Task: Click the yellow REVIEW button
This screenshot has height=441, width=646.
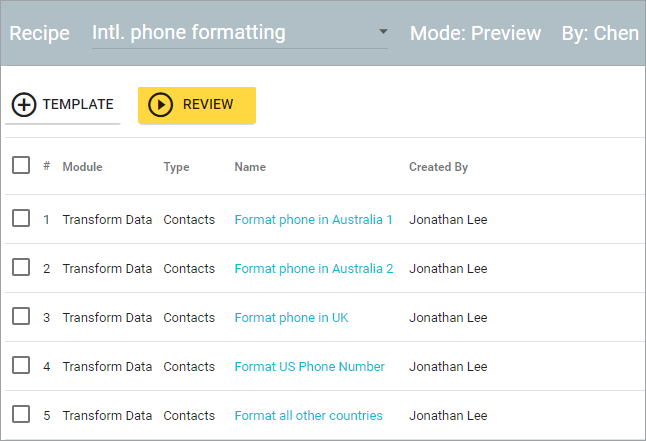Action: [197, 105]
